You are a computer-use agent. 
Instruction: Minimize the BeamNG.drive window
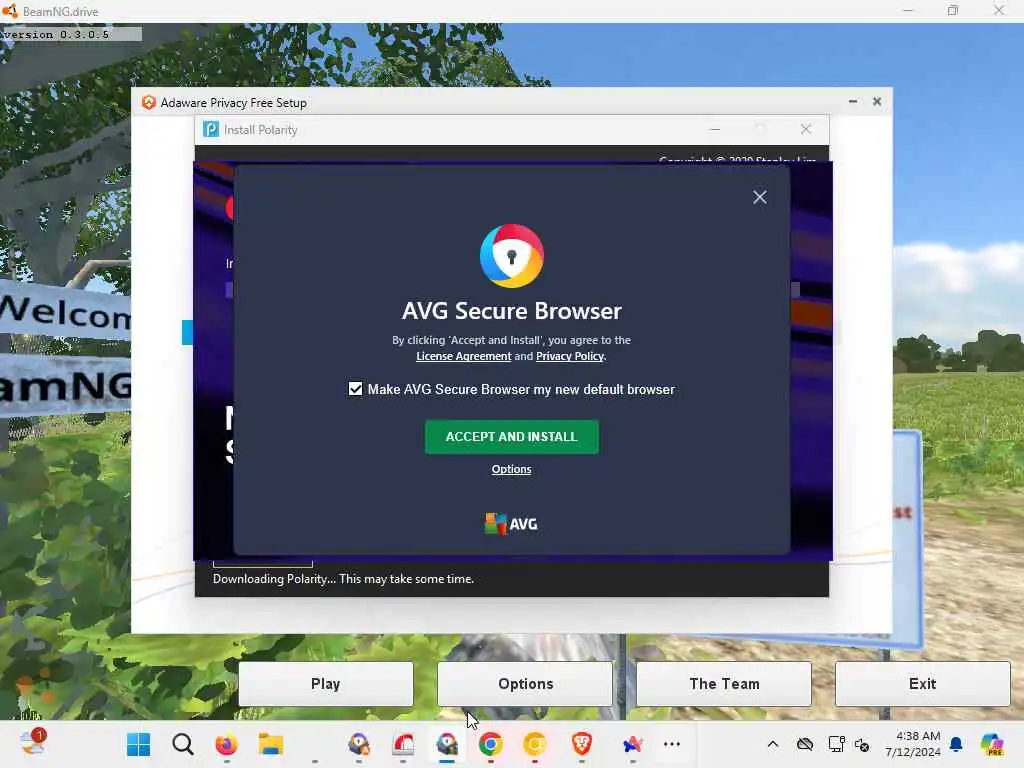pos(908,10)
